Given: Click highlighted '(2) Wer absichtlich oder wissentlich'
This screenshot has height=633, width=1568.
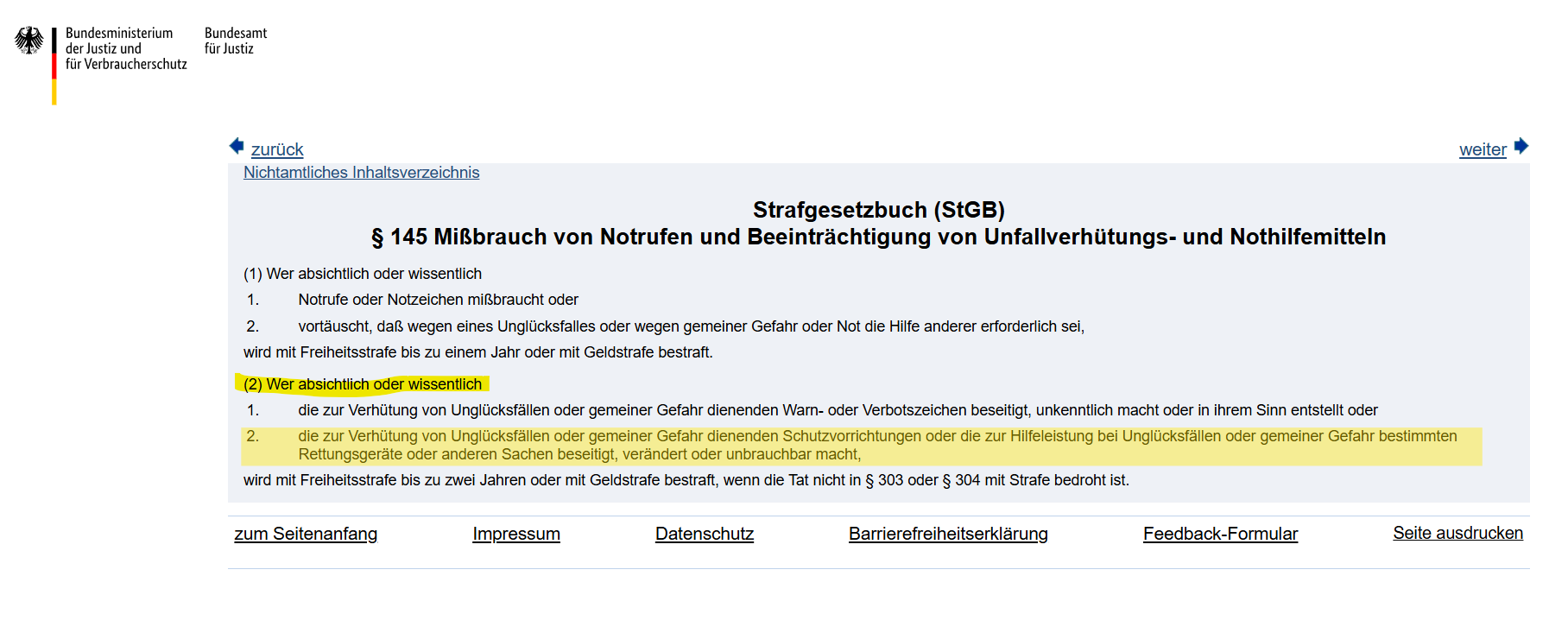Looking at the screenshot, I should coord(363,384).
